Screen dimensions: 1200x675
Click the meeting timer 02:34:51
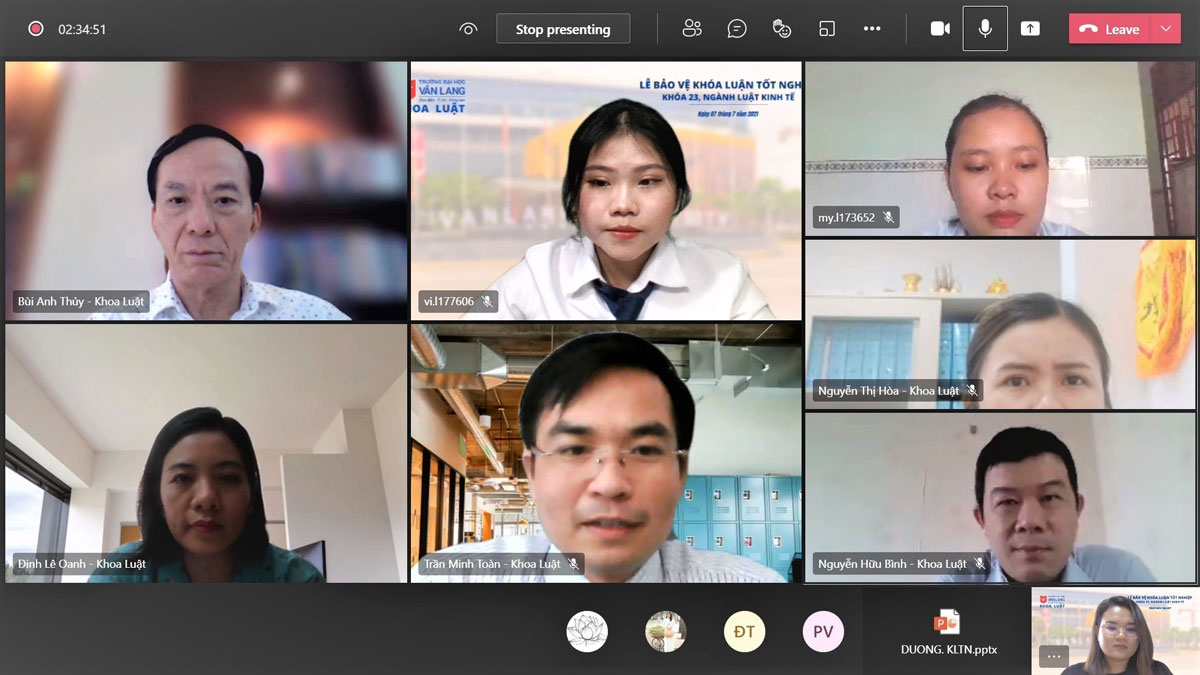(x=82, y=29)
